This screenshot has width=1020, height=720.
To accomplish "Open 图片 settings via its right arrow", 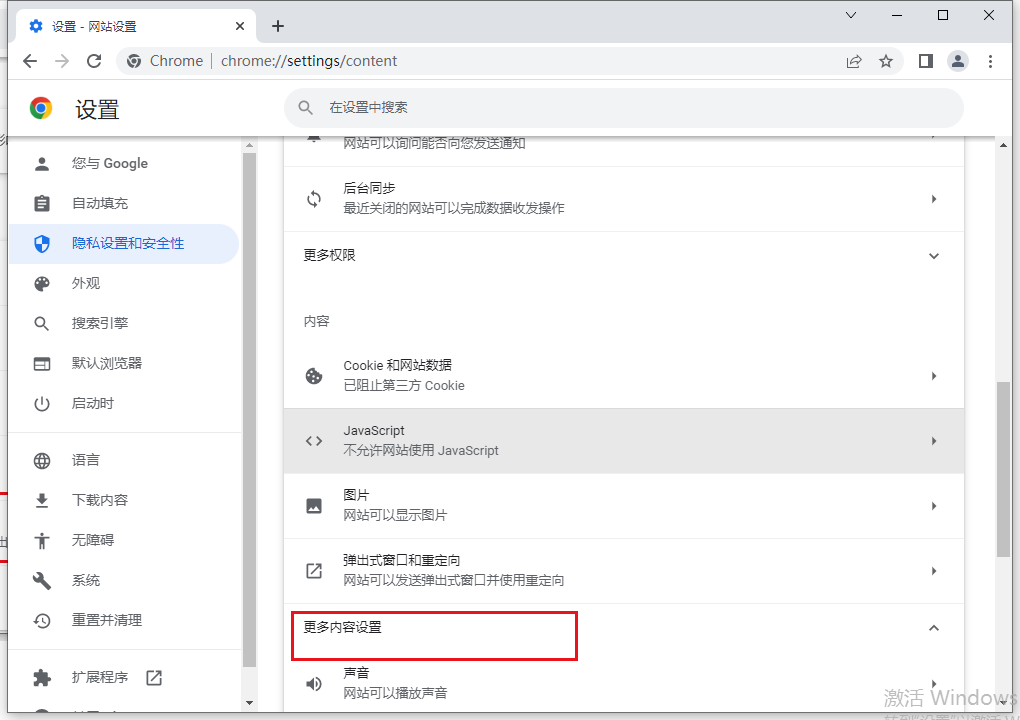I will click(933, 506).
